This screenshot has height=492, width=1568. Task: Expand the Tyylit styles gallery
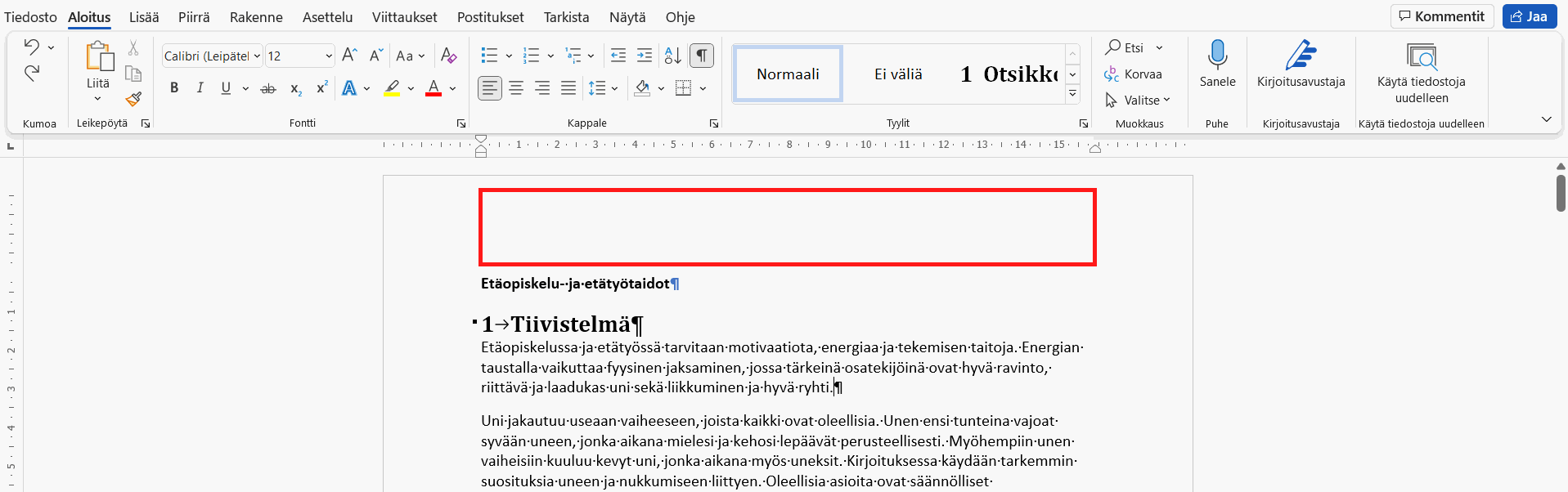[x=1072, y=94]
